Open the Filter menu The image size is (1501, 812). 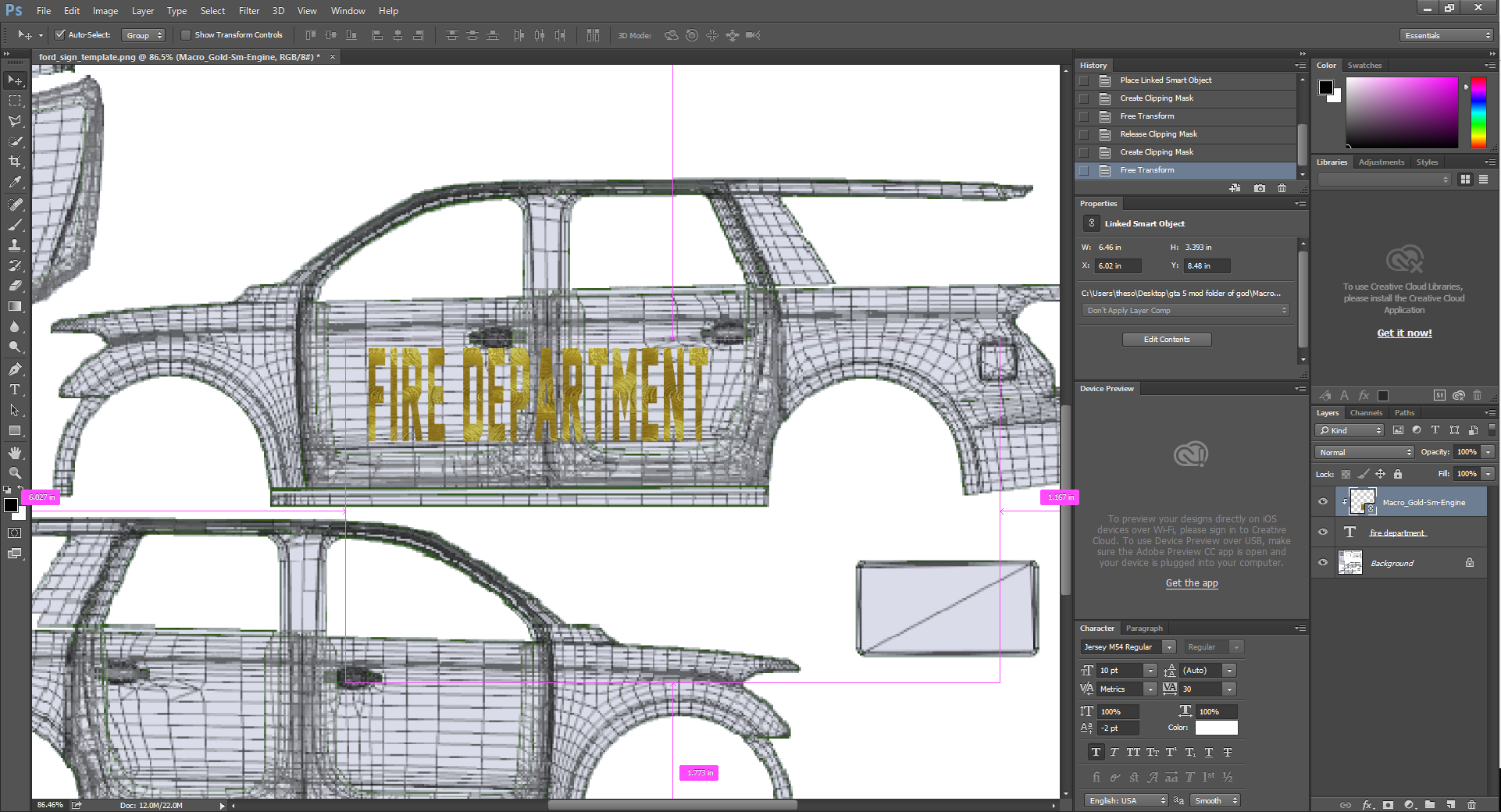point(249,11)
